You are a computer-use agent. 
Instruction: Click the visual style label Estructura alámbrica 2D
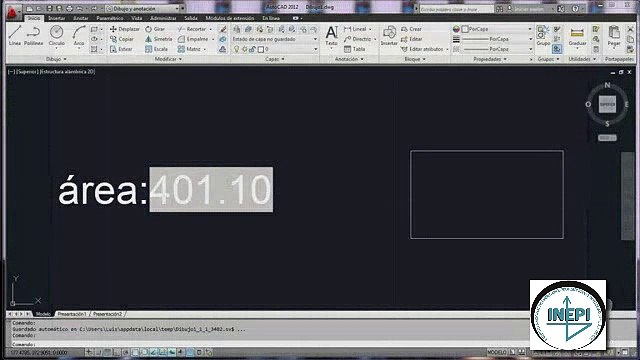click(x=67, y=72)
